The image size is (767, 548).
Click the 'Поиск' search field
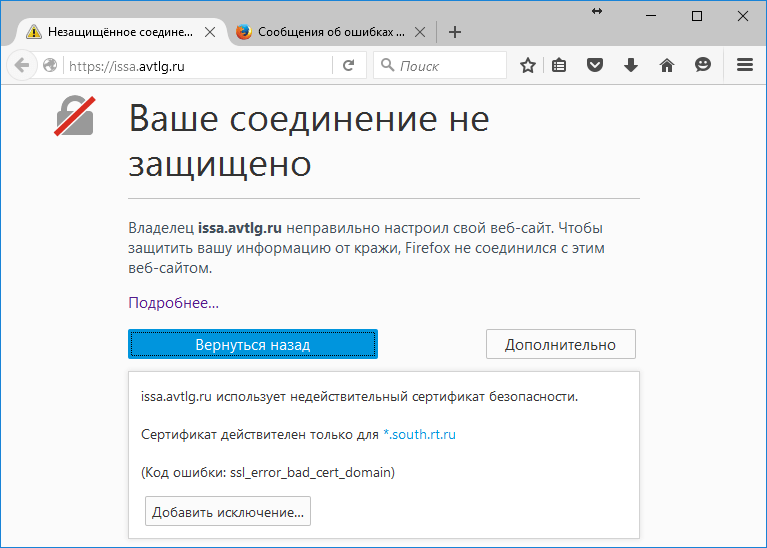pos(440,65)
